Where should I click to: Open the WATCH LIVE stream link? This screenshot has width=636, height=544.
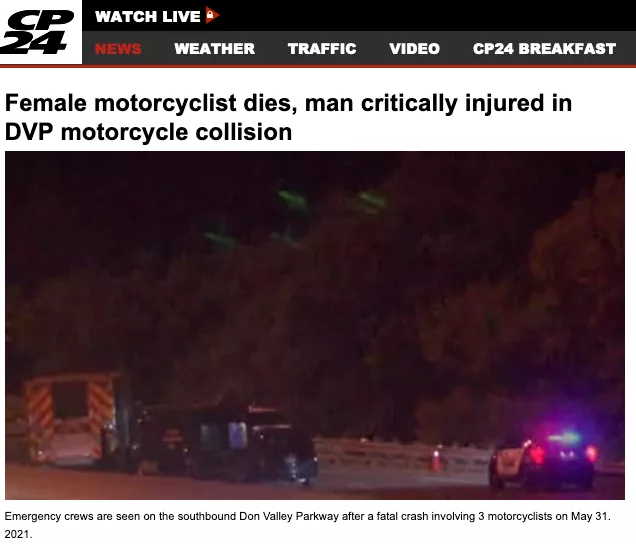(x=148, y=17)
